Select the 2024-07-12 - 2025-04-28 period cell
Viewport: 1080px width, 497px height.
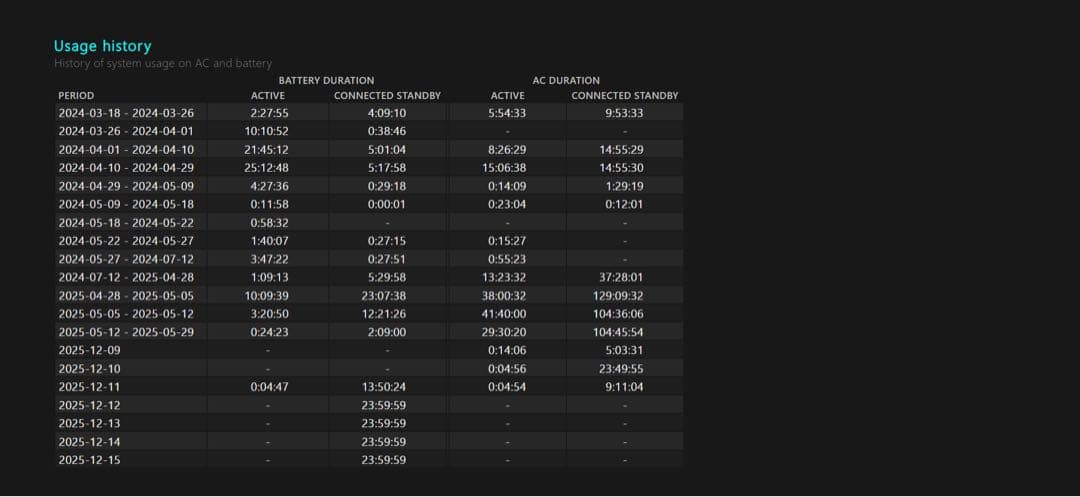tap(126, 277)
